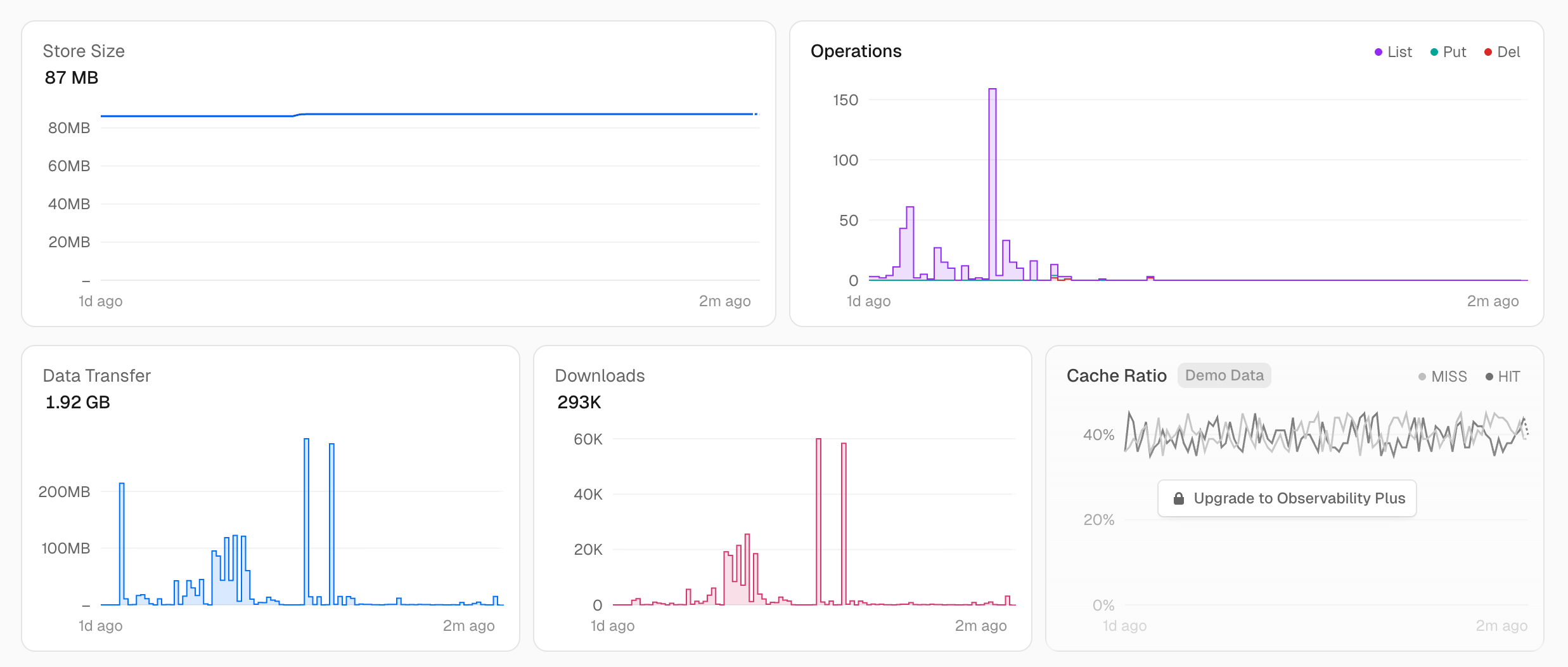This screenshot has height=667, width=1568.
Task: Click the MISS legend dot
Action: [1422, 376]
